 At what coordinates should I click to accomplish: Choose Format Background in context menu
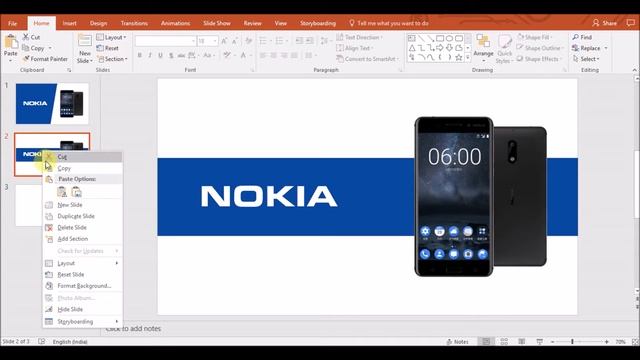point(82,286)
